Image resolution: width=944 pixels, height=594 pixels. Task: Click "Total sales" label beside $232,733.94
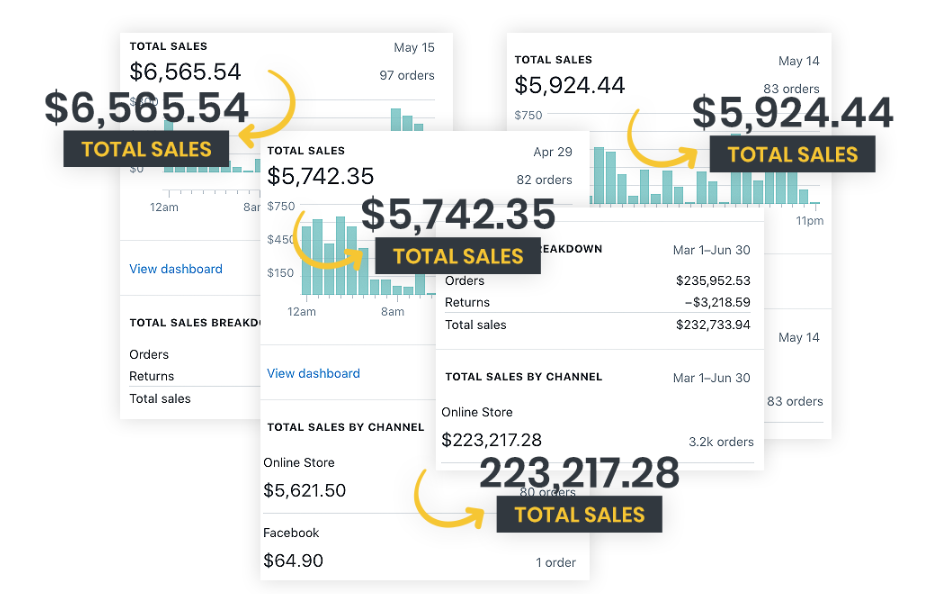[476, 324]
